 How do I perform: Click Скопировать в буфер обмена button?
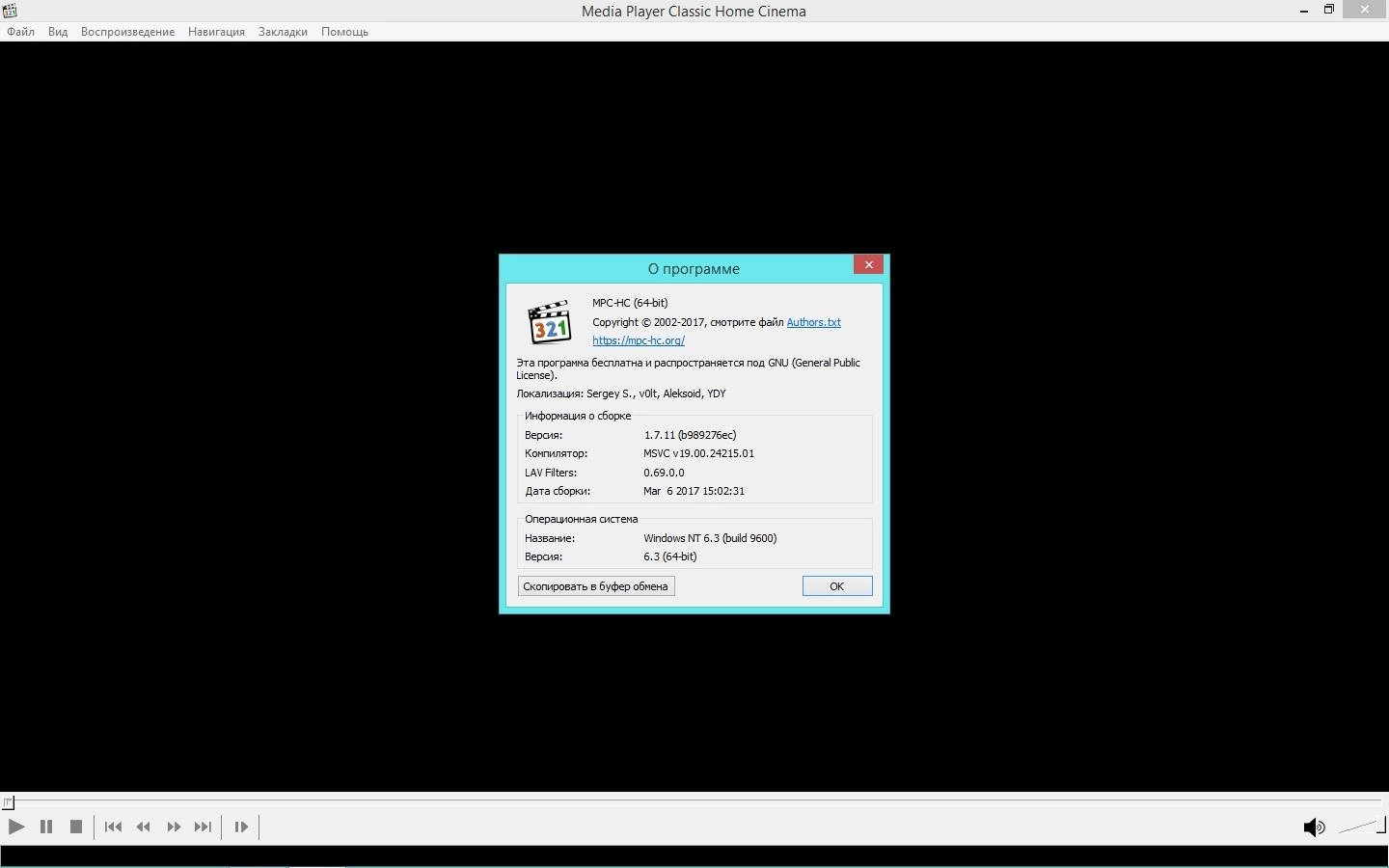point(596,586)
